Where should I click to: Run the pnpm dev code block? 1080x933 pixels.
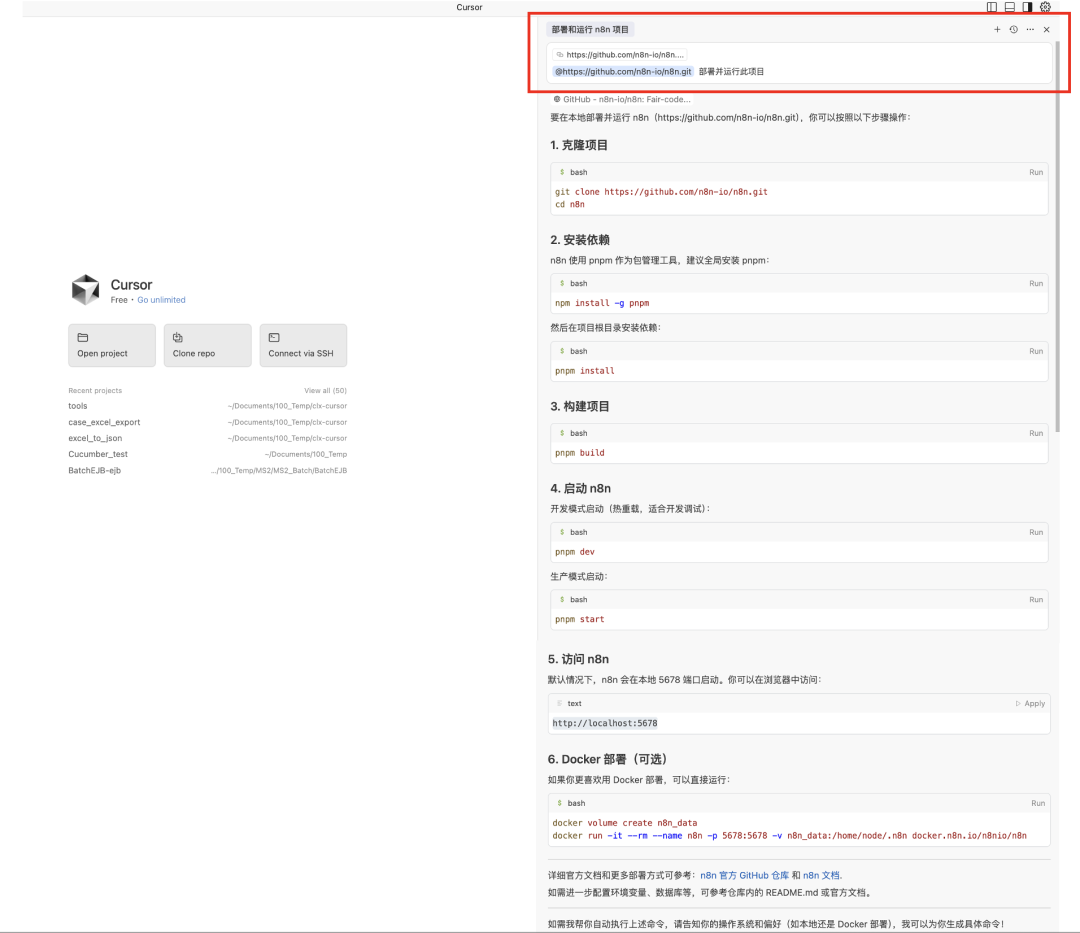click(1036, 532)
